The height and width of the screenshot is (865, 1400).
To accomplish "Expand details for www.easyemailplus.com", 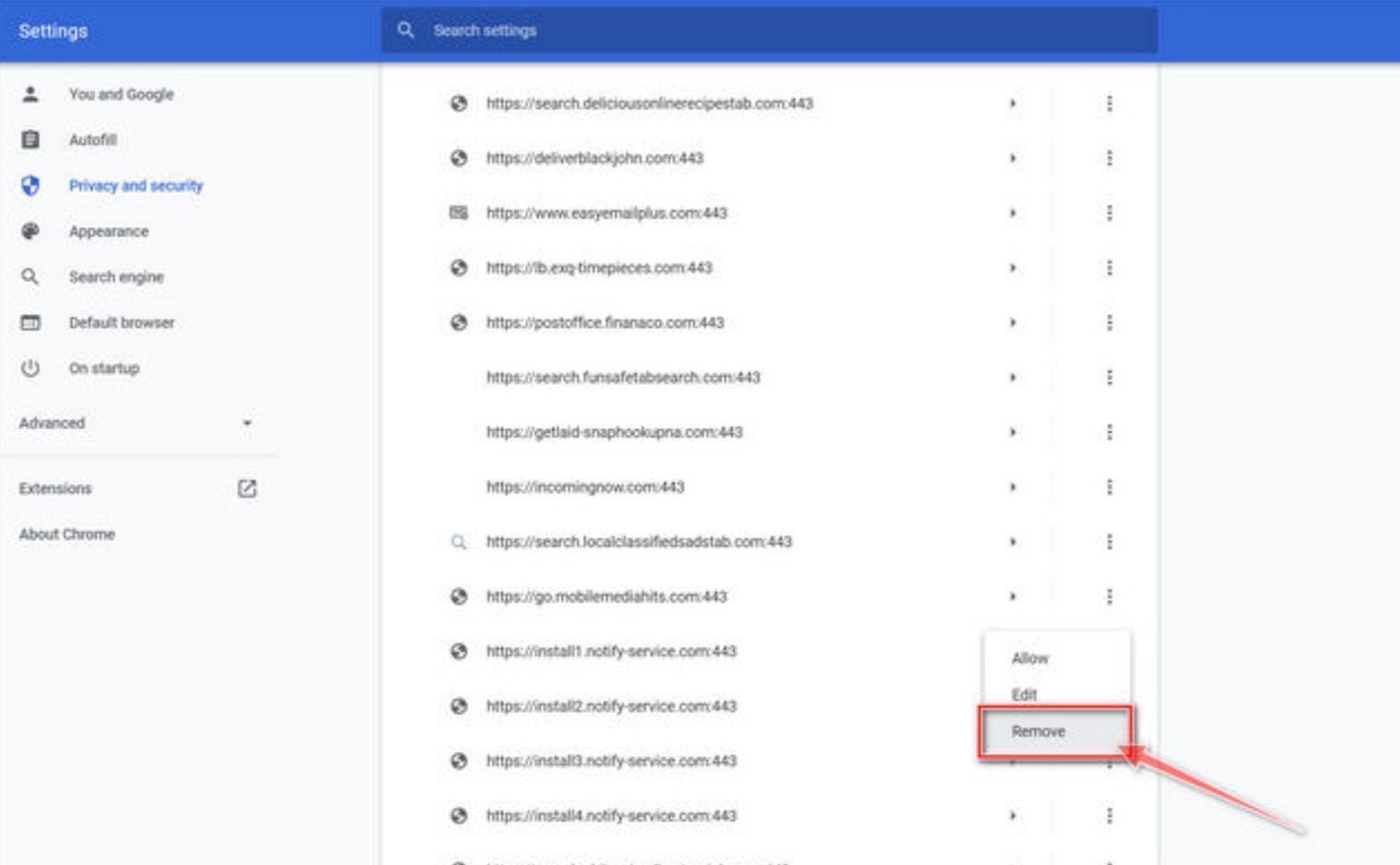I will (x=1013, y=212).
